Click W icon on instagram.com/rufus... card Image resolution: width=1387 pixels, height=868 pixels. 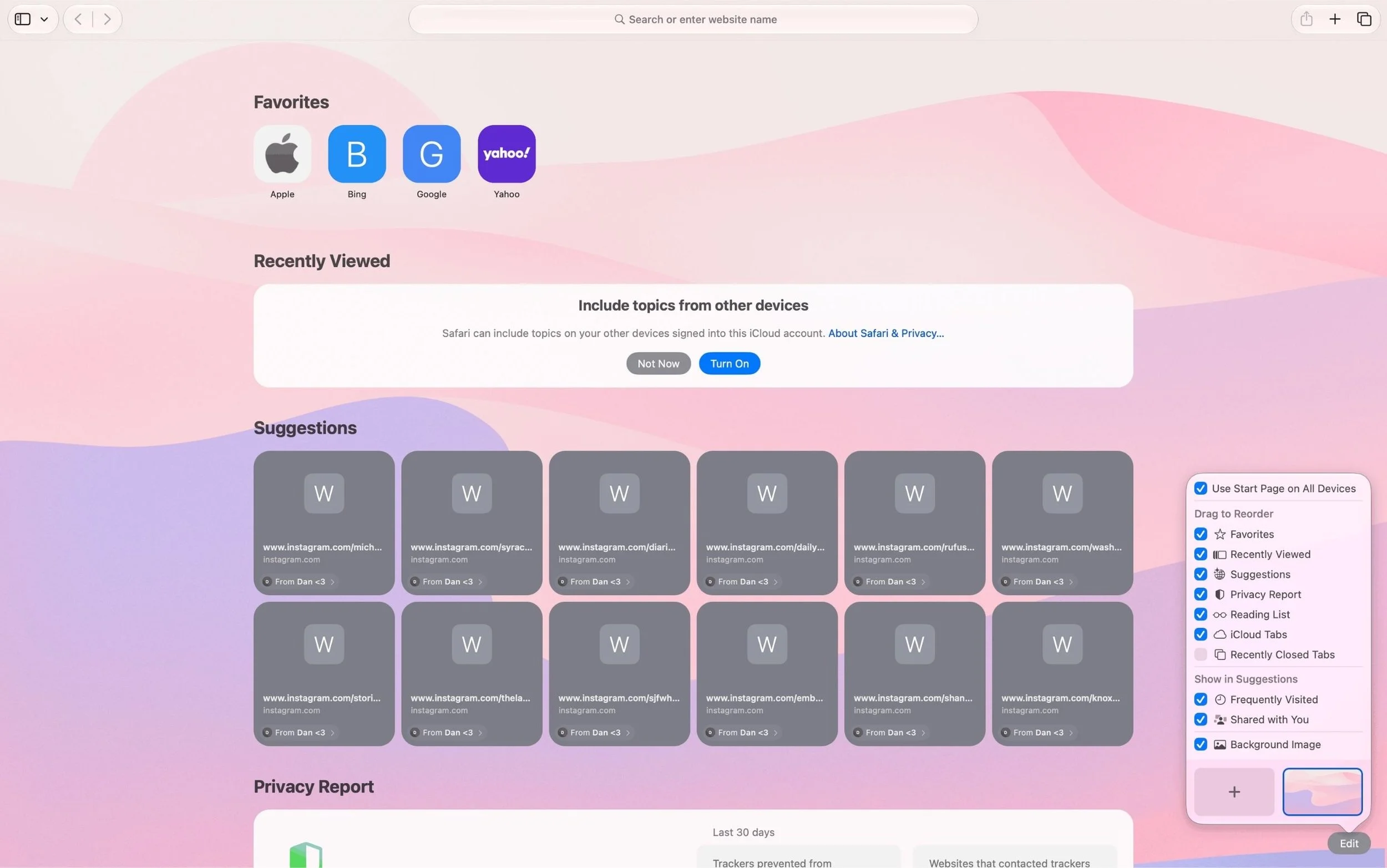pyautogui.click(x=914, y=493)
